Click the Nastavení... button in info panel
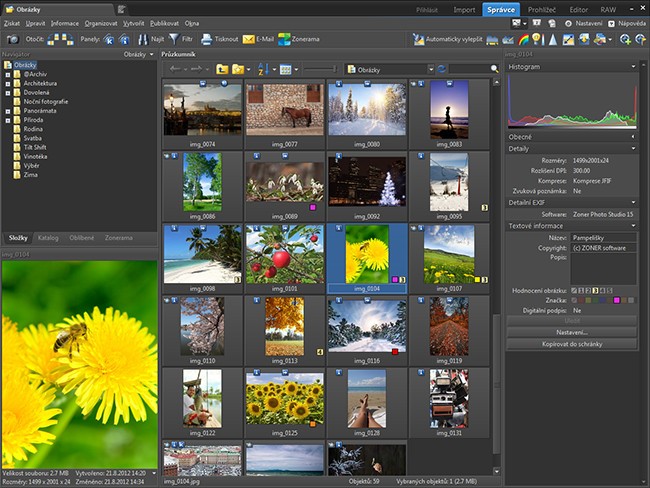This screenshot has height=488, width=650. [x=572, y=331]
